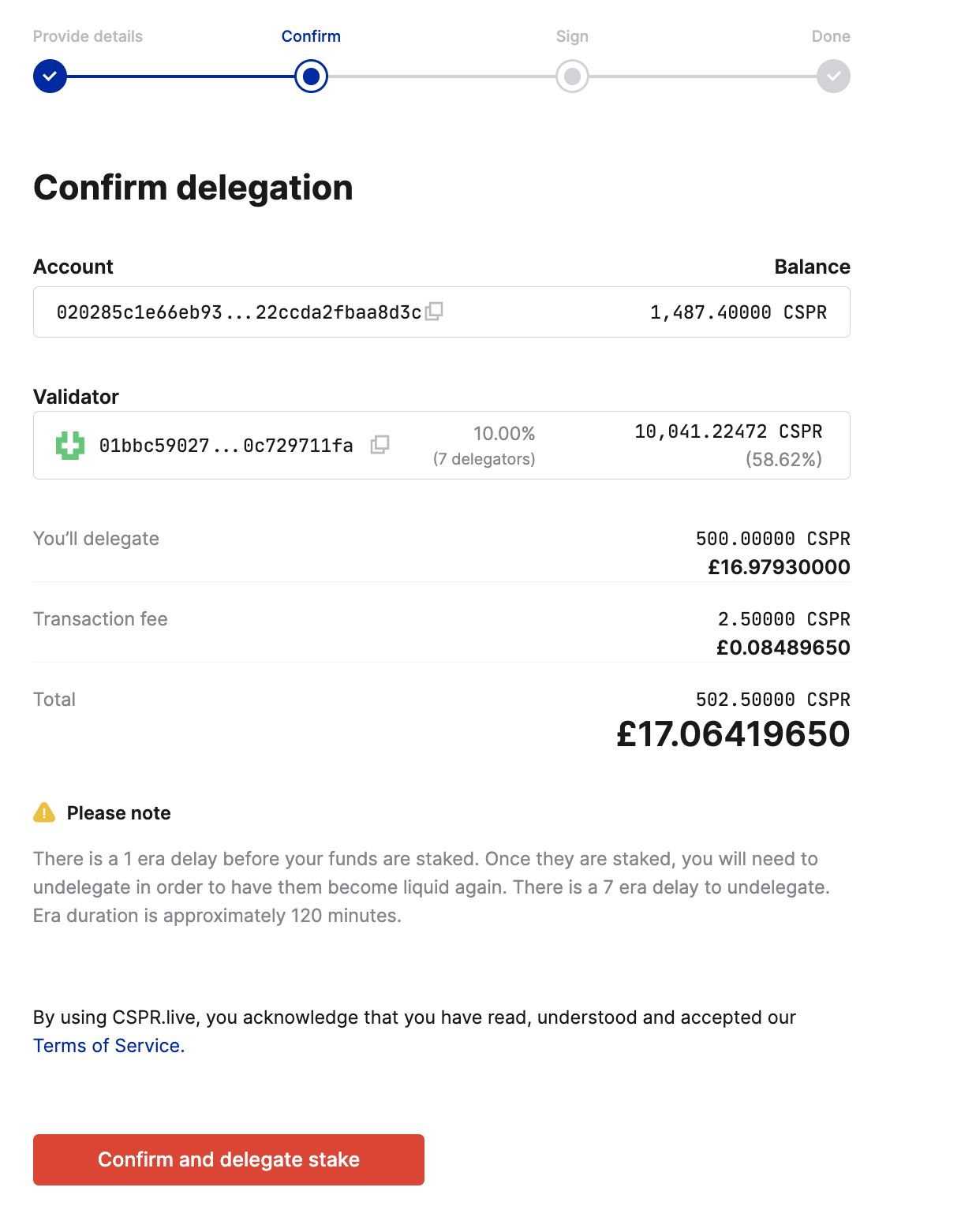Click the stepper progress bar
The image size is (961, 1232).
tap(442, 76)
